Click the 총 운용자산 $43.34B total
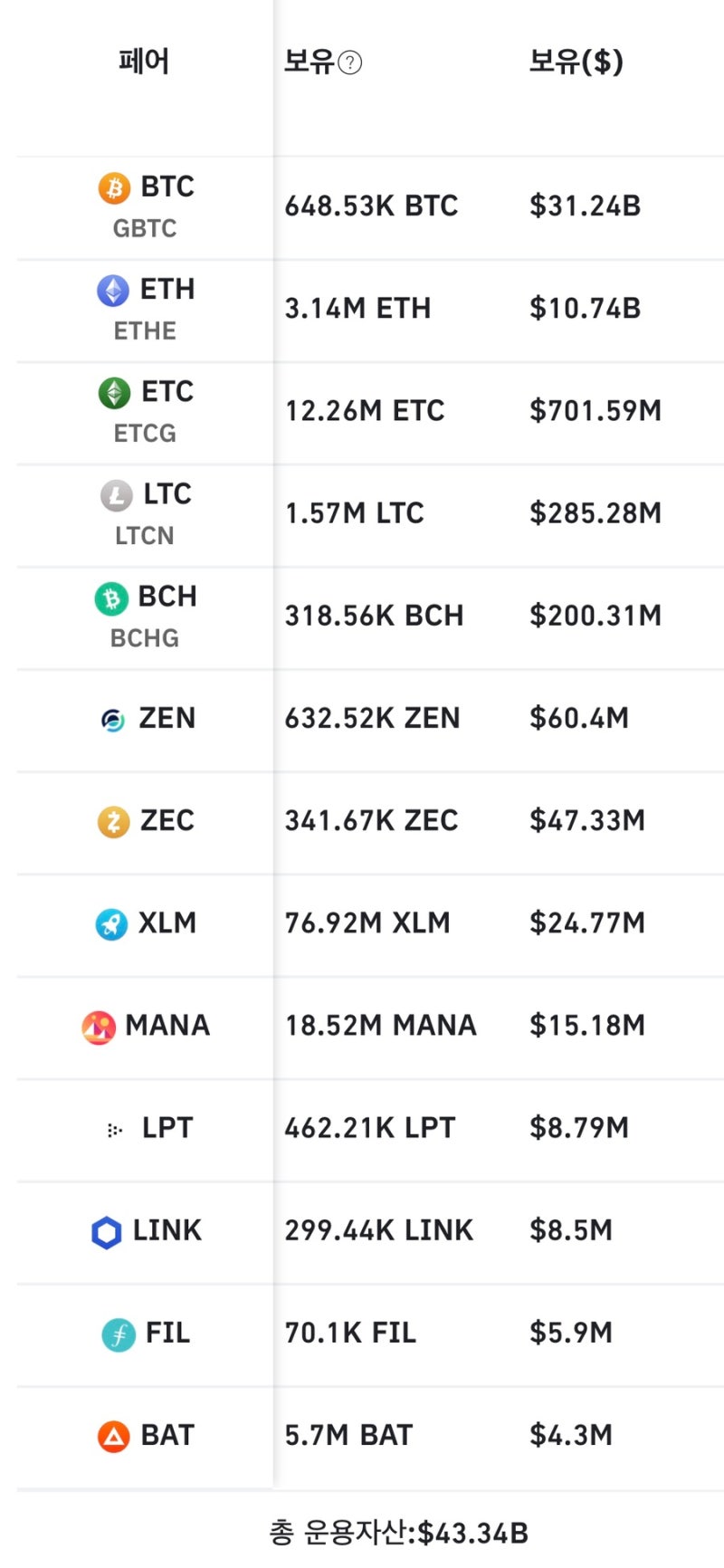Viewport: 724px width, 1568px height. pos(398,1533)
